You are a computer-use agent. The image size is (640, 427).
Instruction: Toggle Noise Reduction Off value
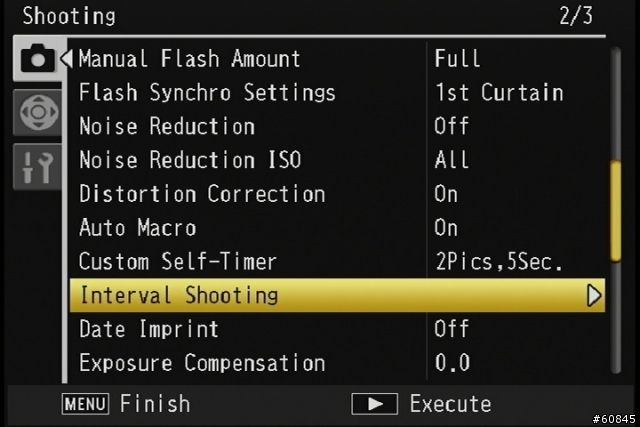[x=451, y=126]
